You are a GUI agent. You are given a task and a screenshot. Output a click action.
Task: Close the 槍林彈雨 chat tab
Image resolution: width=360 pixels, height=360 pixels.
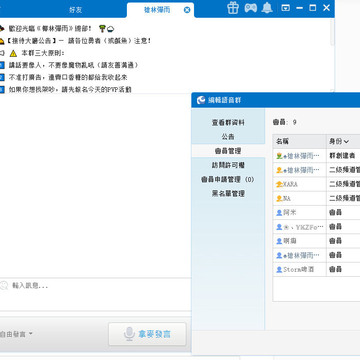tap(187, 10)
